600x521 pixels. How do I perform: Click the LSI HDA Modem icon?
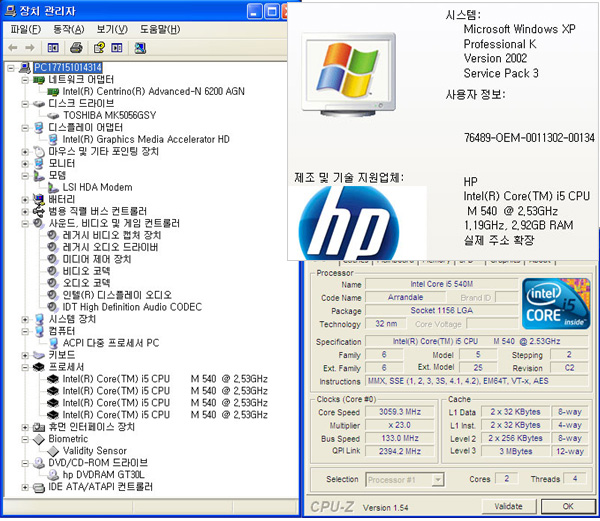click(53, 187)
